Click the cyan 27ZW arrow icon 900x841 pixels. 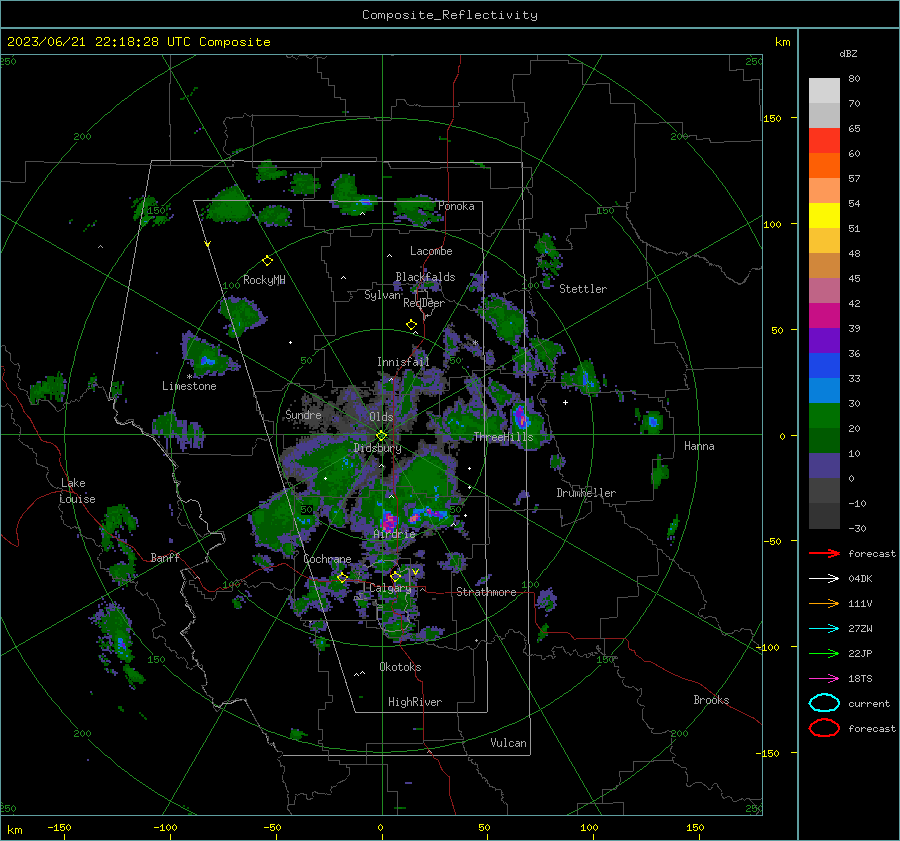(824, 629)
